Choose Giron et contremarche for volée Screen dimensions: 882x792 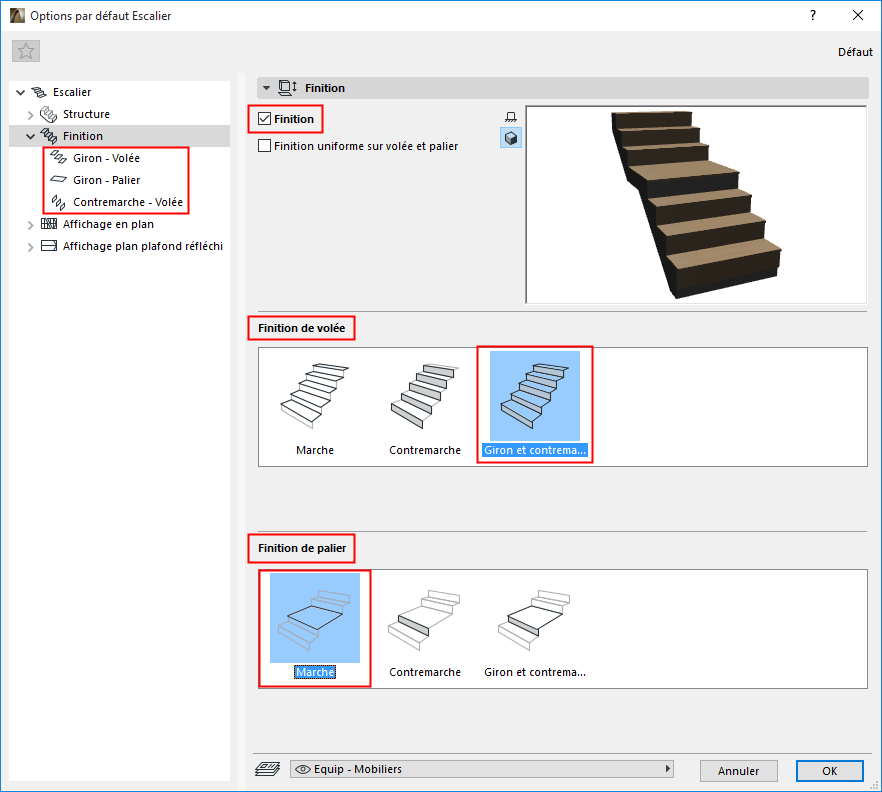(x=535, y=405)
